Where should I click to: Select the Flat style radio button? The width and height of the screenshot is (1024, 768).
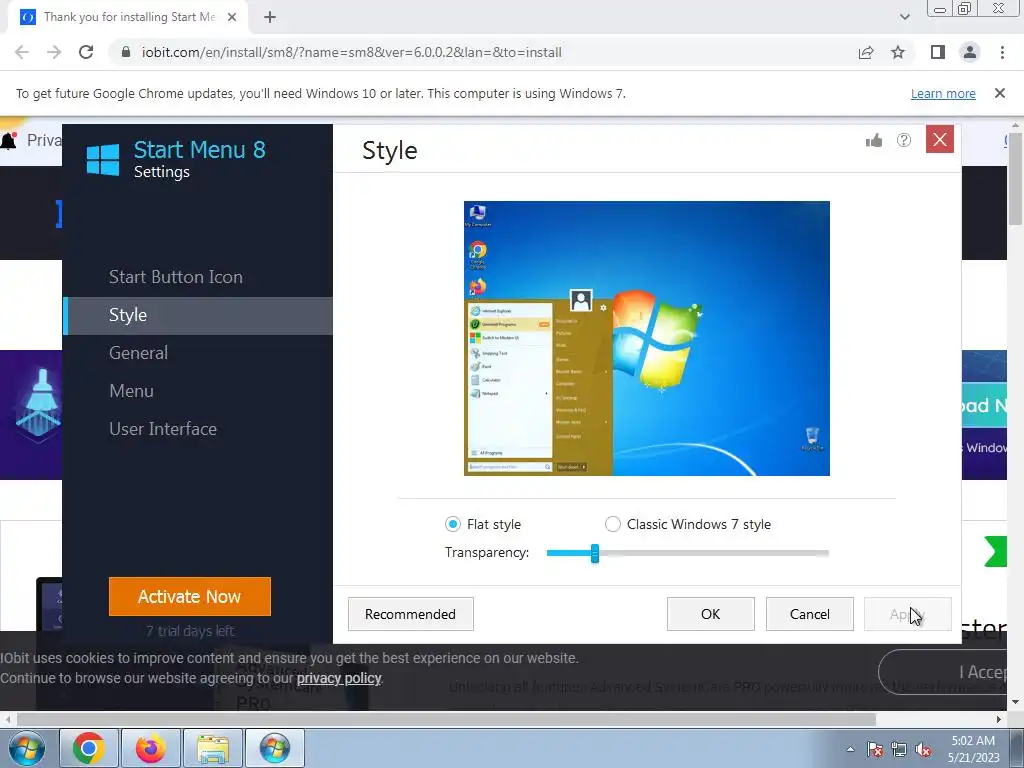coord(452,524)
